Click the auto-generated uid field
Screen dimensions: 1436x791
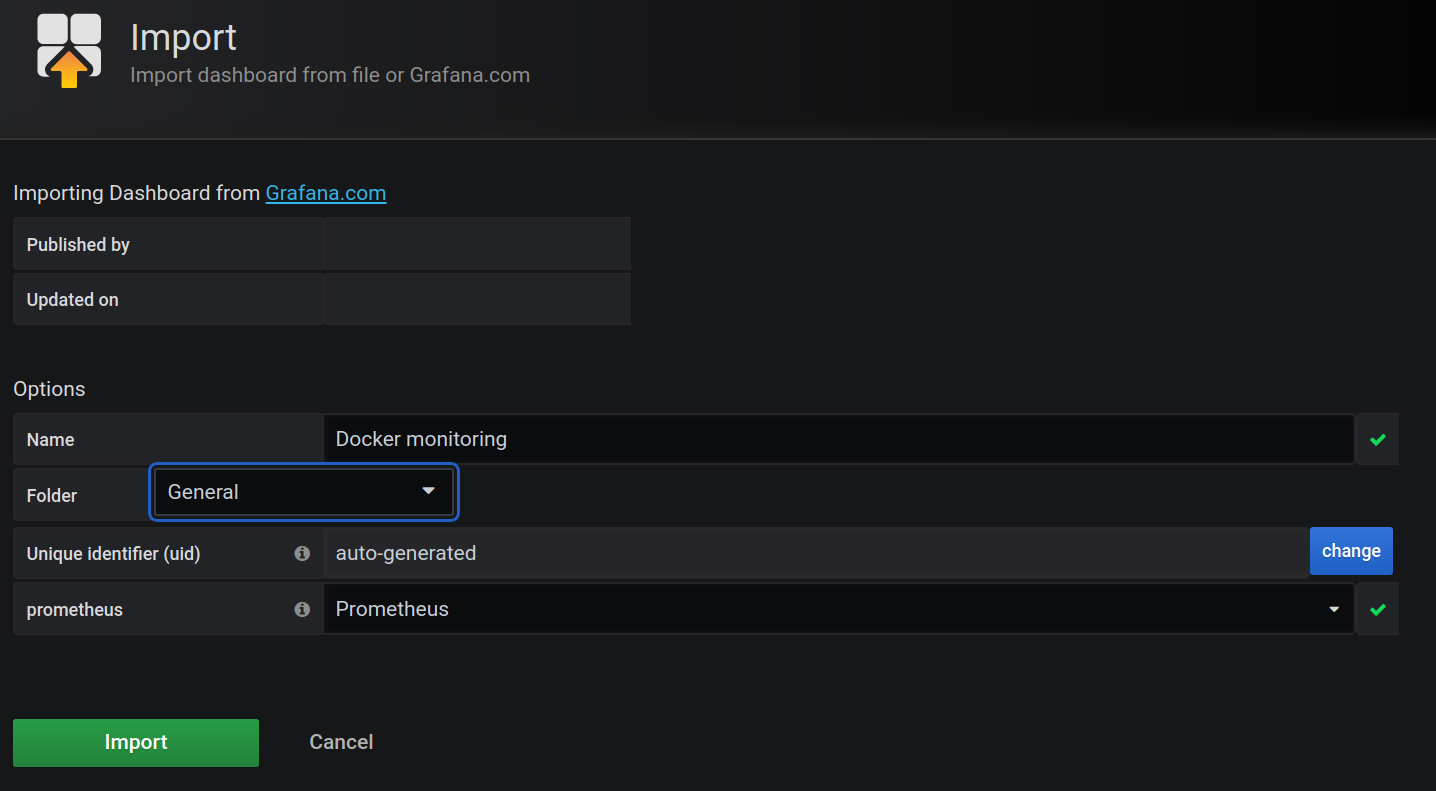tap(816, 553)
